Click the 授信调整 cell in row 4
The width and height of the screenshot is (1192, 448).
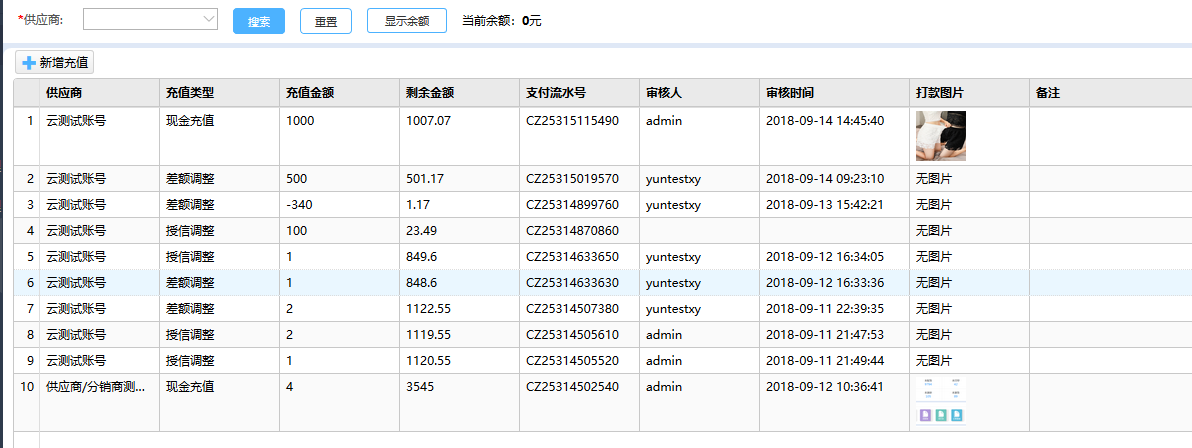[190, 231]
